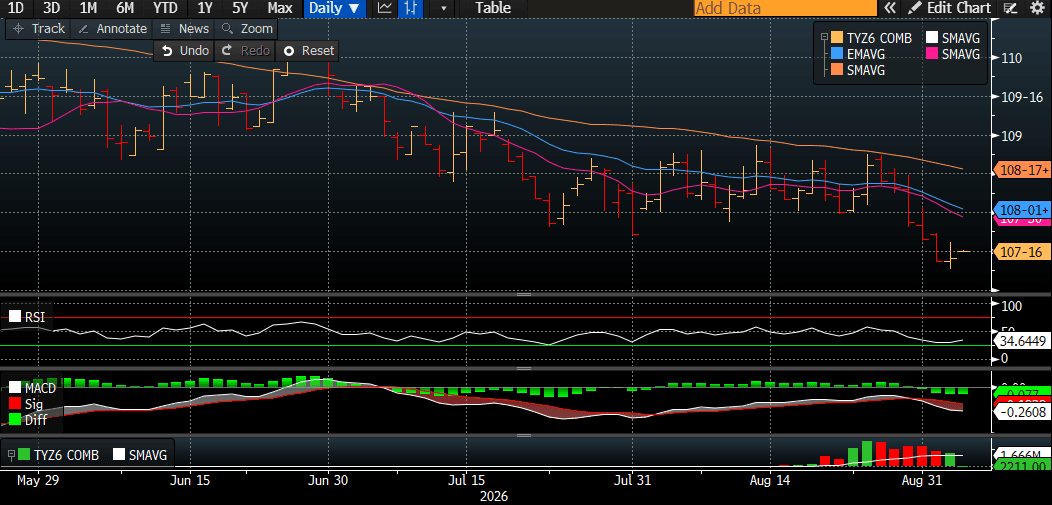Click the Reset button
The width and height of the screenshot is (1052, 505).
point(309,50)
